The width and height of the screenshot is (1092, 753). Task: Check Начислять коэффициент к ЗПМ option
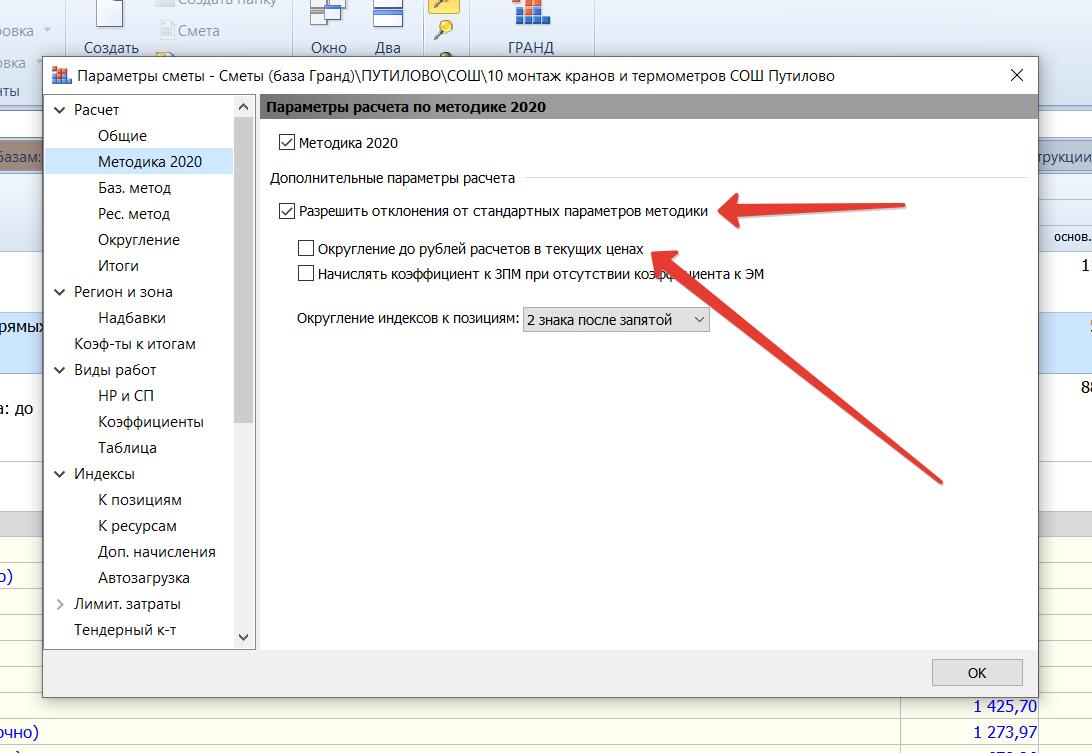pos(306,273)
